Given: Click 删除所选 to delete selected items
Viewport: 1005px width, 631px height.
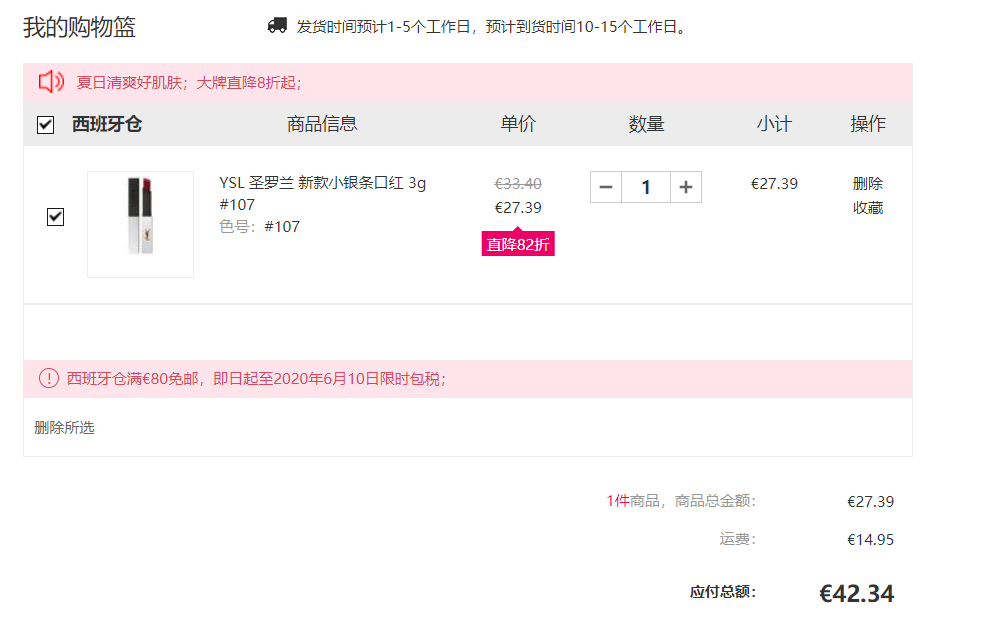Looking at the screenshot, I should pos(64,428).
